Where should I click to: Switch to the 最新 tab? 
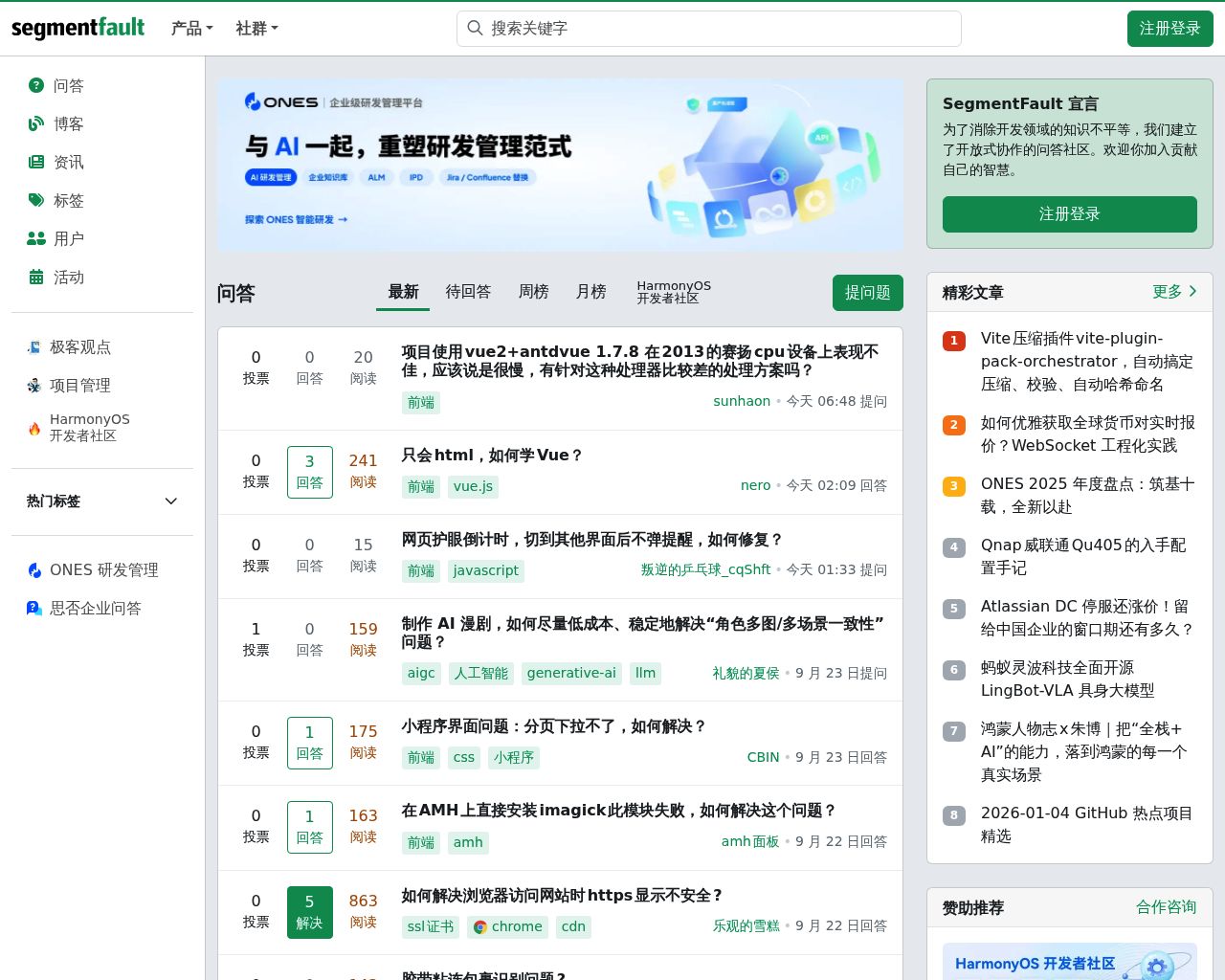tap(403, 292)
